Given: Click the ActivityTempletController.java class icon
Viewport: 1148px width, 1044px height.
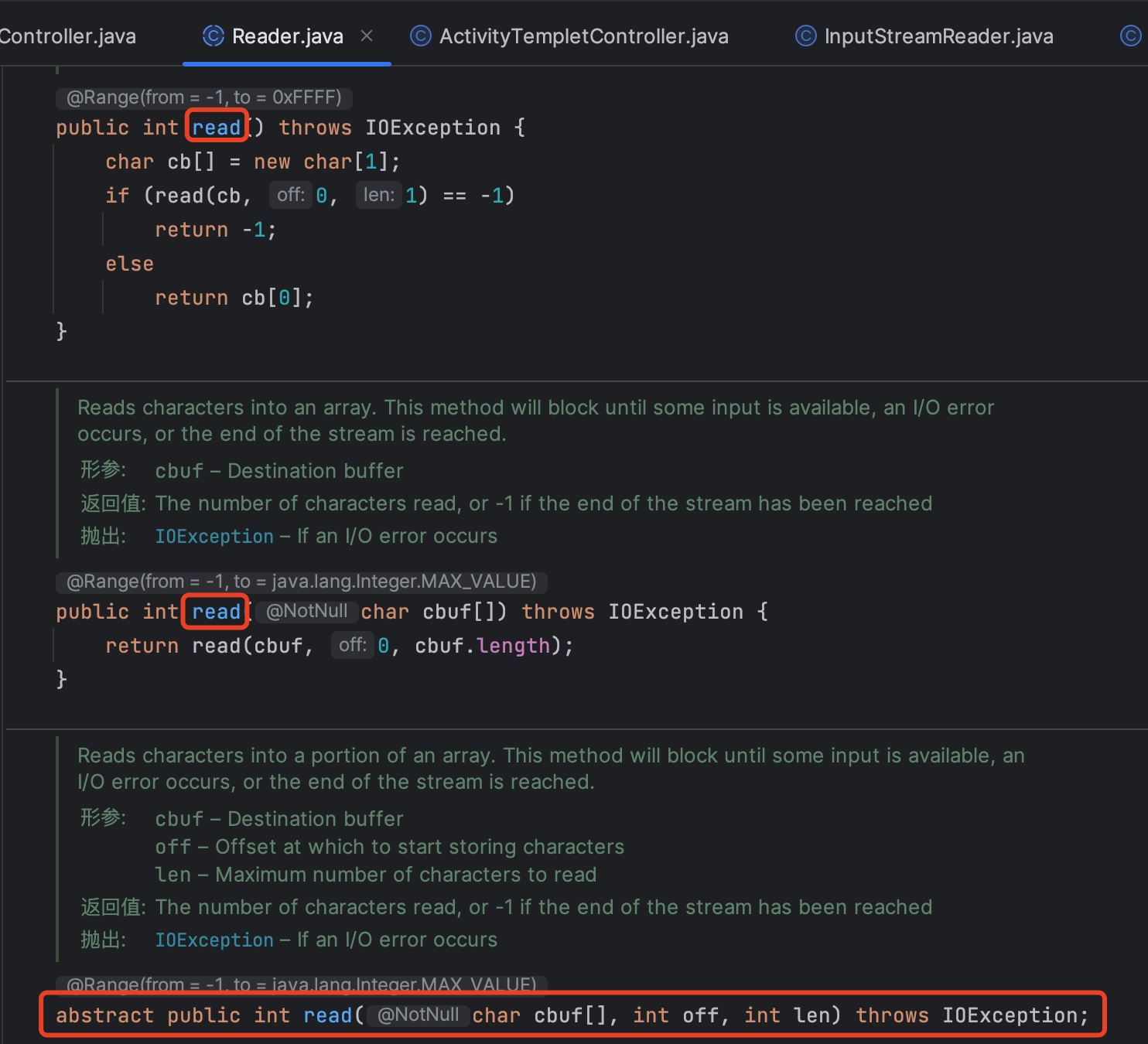Looking at the screenshot, I should [x=420, y=36].
